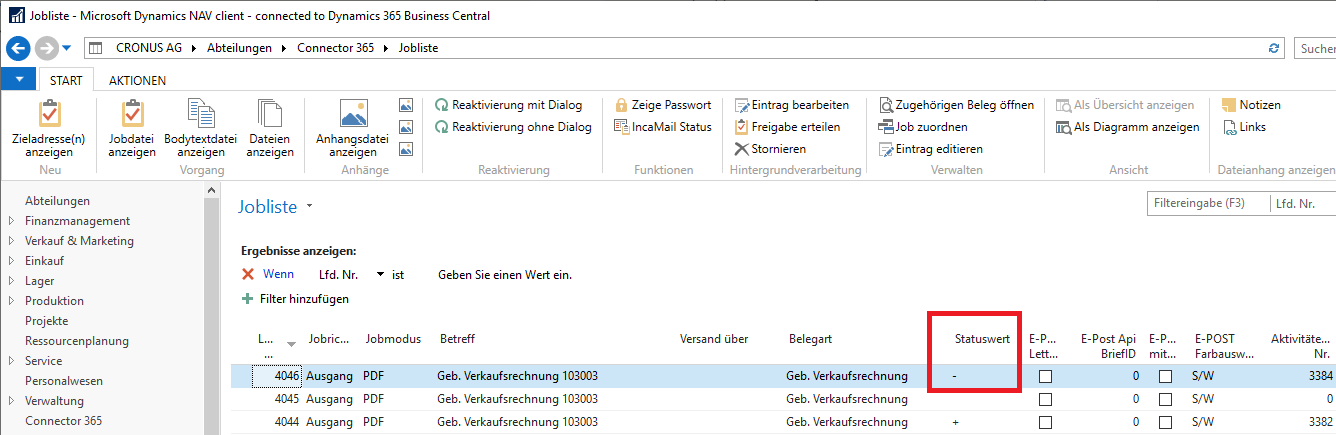Remove the Wenn filter with red X
Viewport: 1336px width, 435px height.
click(248, 274)
